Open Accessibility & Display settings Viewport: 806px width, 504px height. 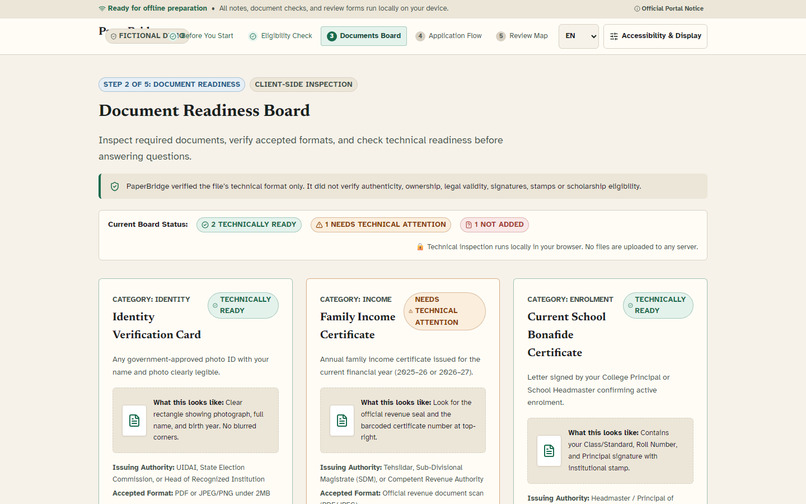click(x=655, y=36)
